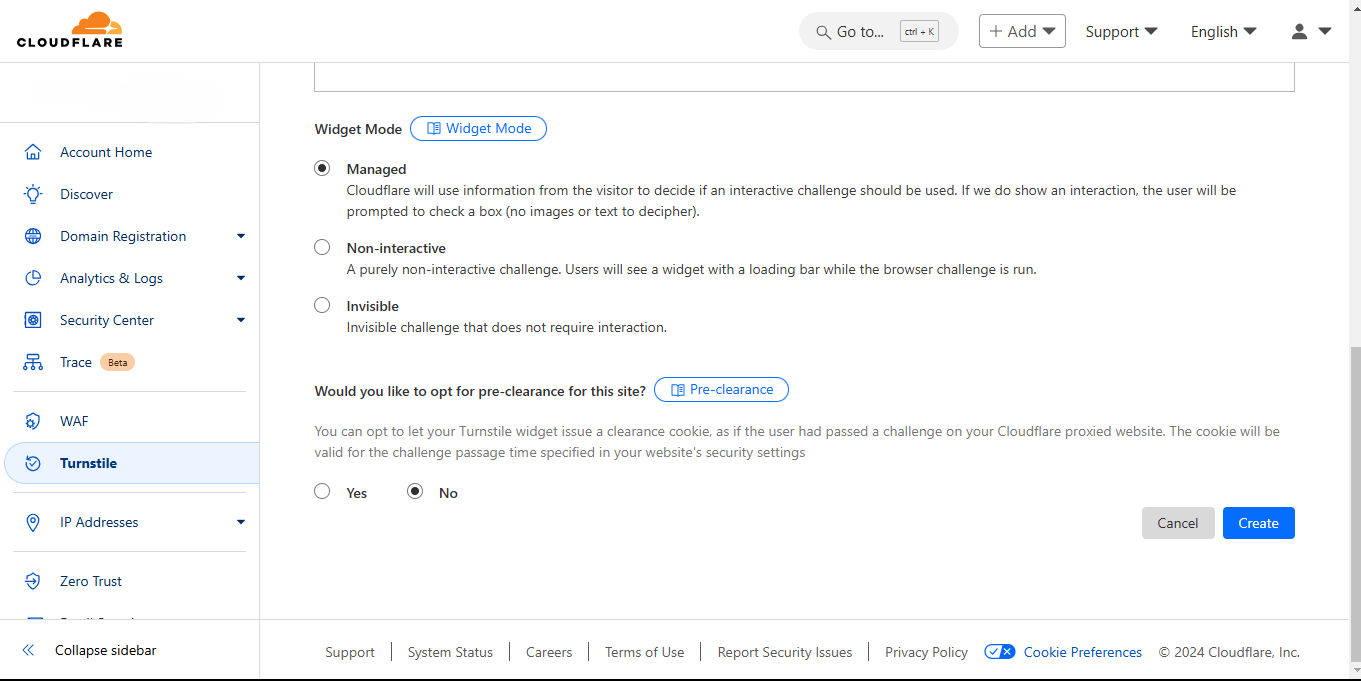Click Collapse sidebar
Viewport: 1361px width, 681px height.
tap(105, 650)
